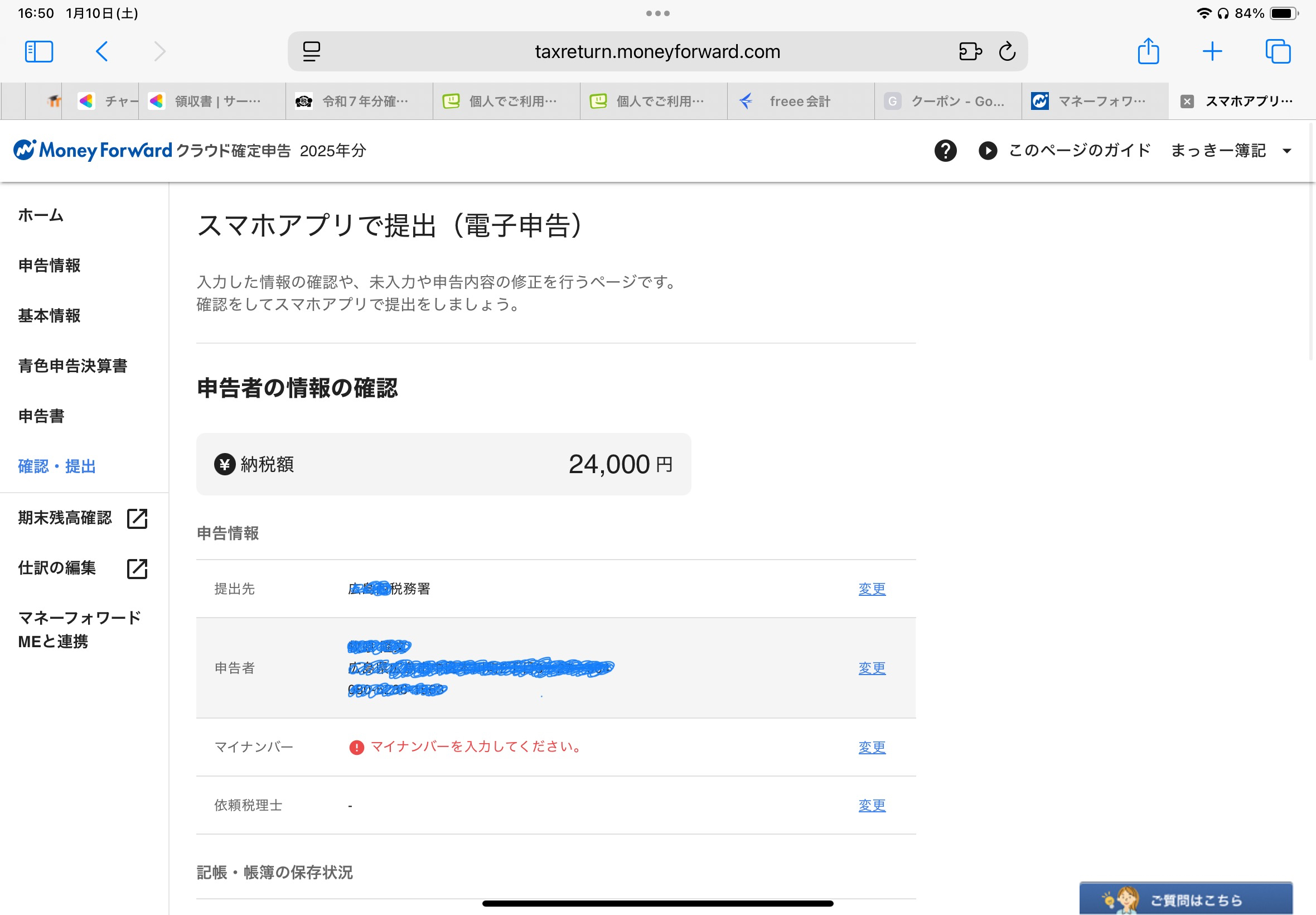
Task: Click the Money Forward logo
Action: (x=93, y=150)
